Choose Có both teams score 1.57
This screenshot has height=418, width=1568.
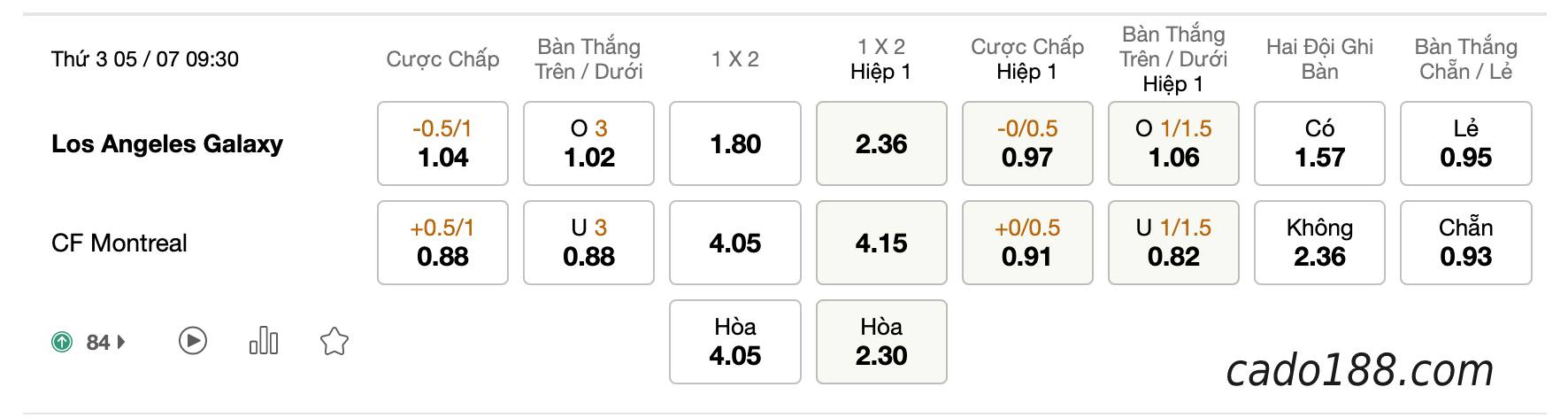click(1319, 143)
